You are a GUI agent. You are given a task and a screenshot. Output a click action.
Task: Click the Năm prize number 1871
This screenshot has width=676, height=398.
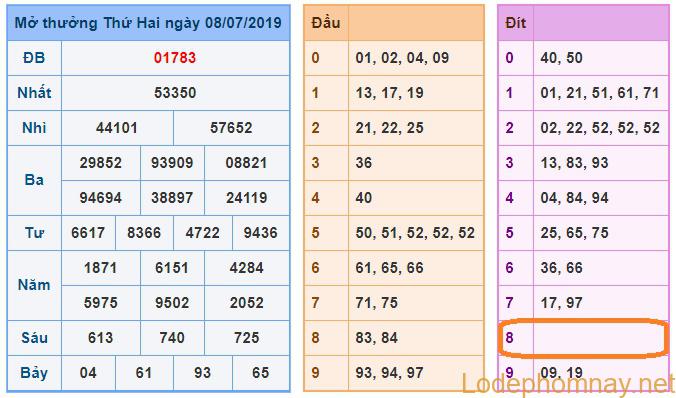[100, 268]
